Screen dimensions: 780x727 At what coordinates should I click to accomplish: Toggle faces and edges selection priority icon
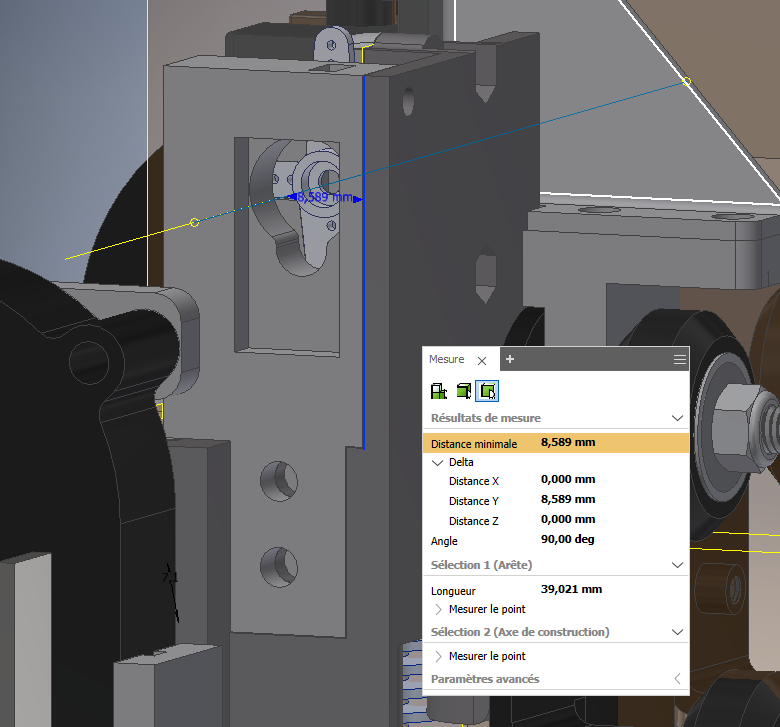tap(487, 391)
